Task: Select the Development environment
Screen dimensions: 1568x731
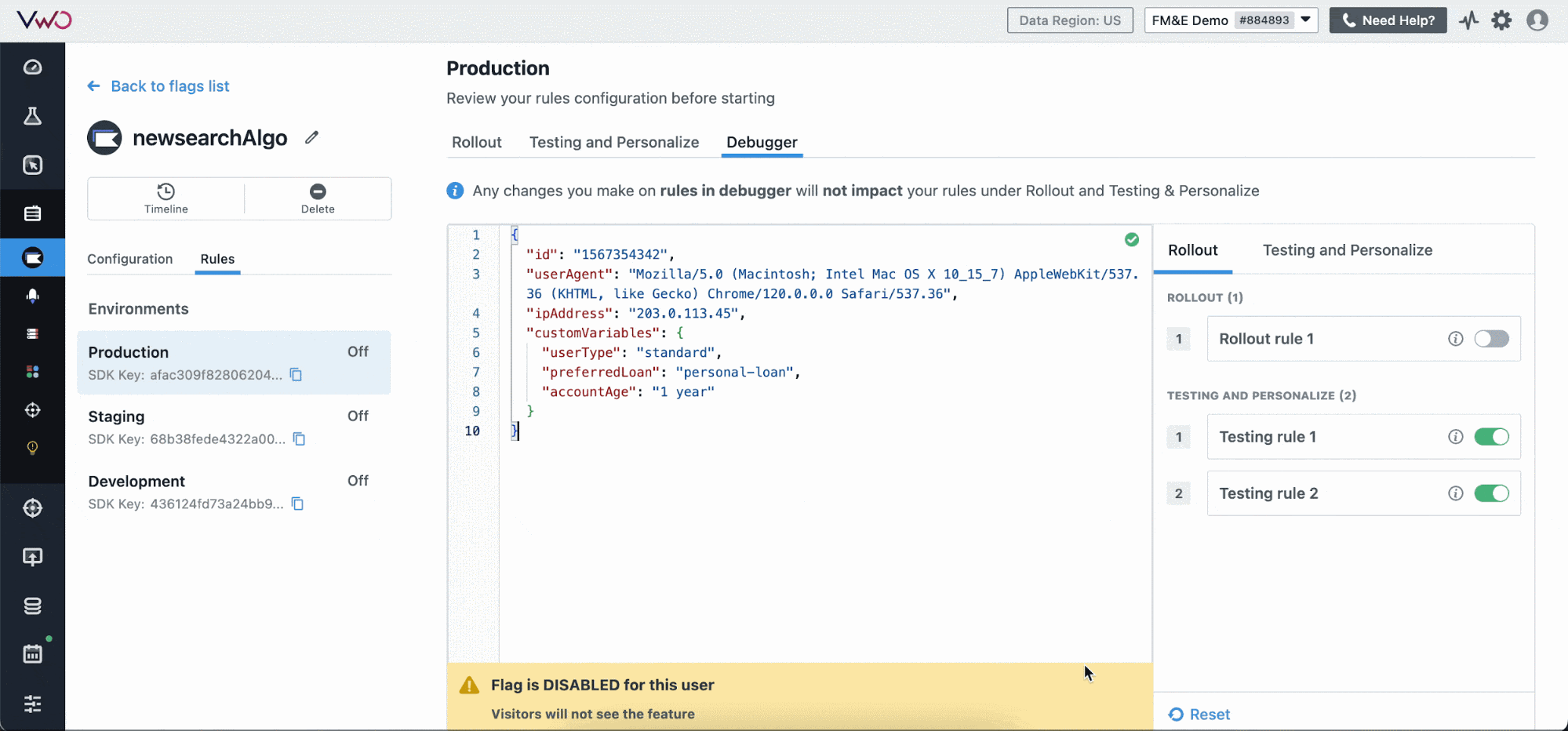Action: [234, 492]
